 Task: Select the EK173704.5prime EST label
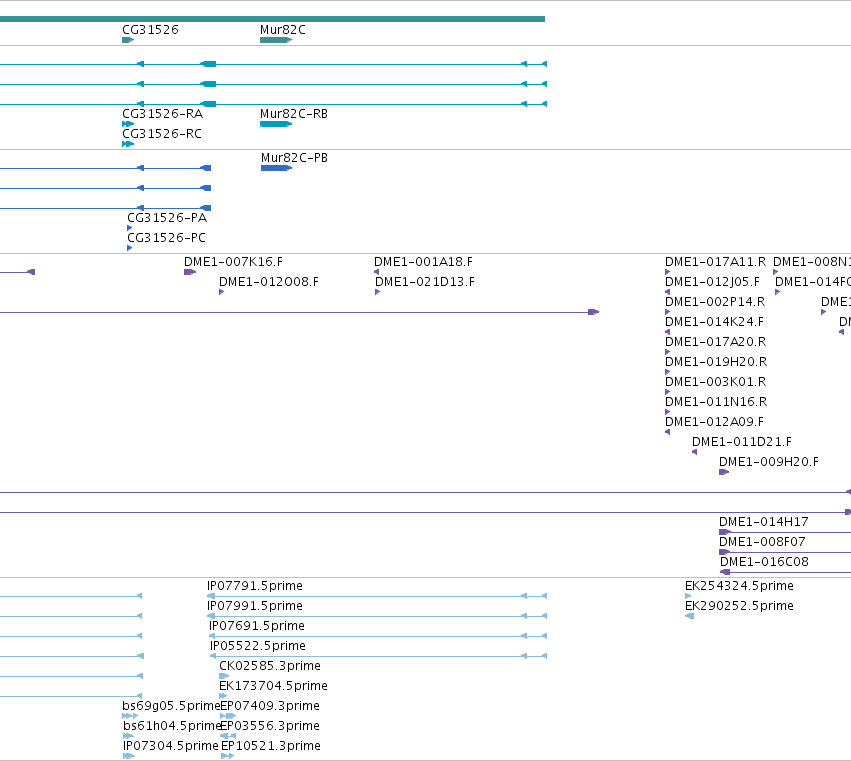pos(273,687)
